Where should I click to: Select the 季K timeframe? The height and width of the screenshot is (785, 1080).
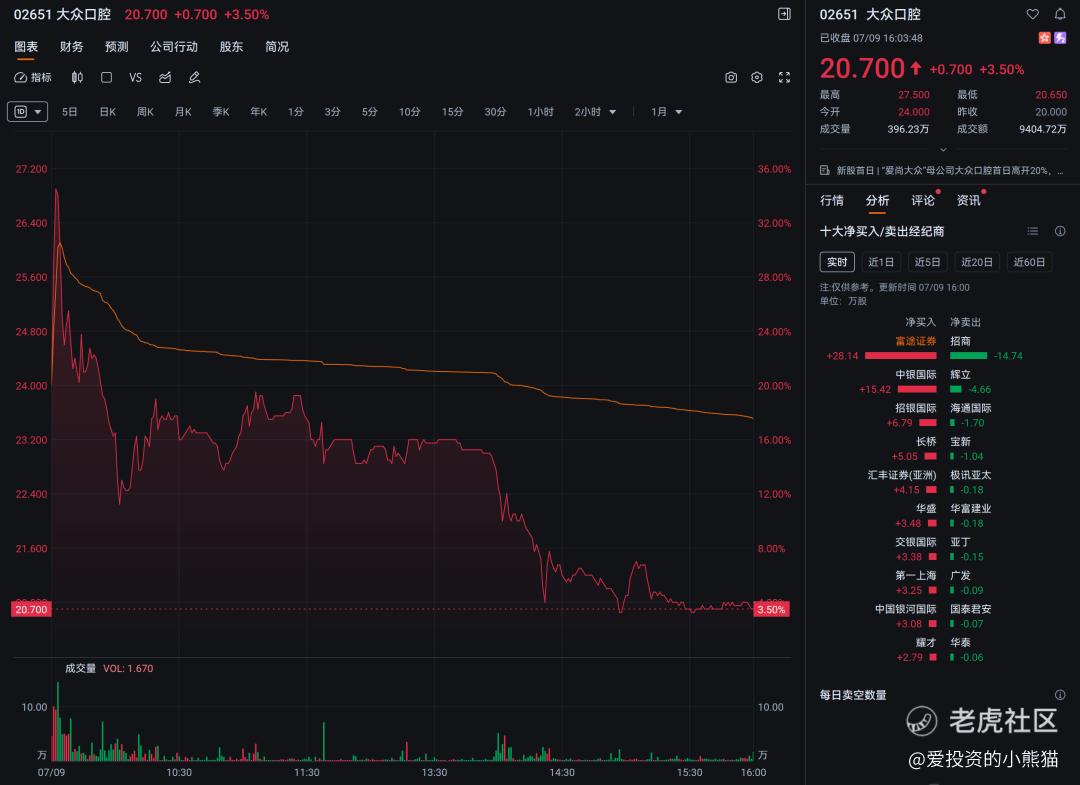(221, 112)
